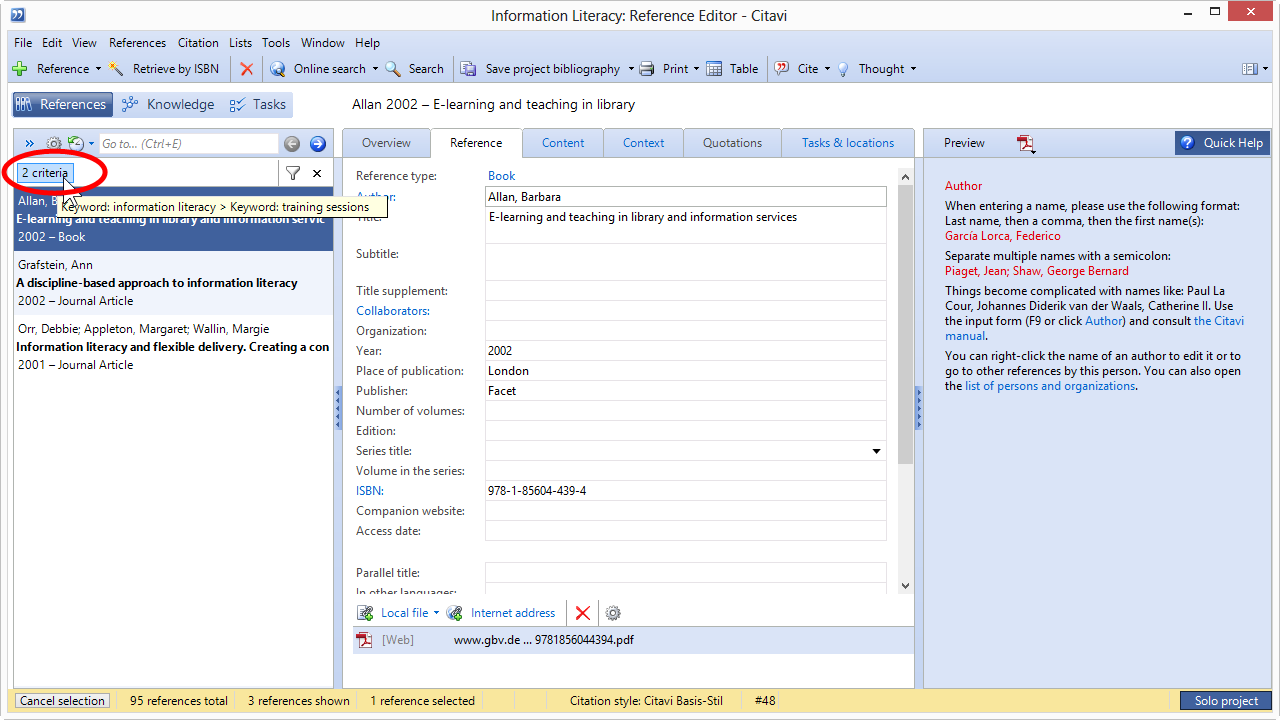
Task: Open the Save project bibliography dropdown arrow
Action: point(630,69)
